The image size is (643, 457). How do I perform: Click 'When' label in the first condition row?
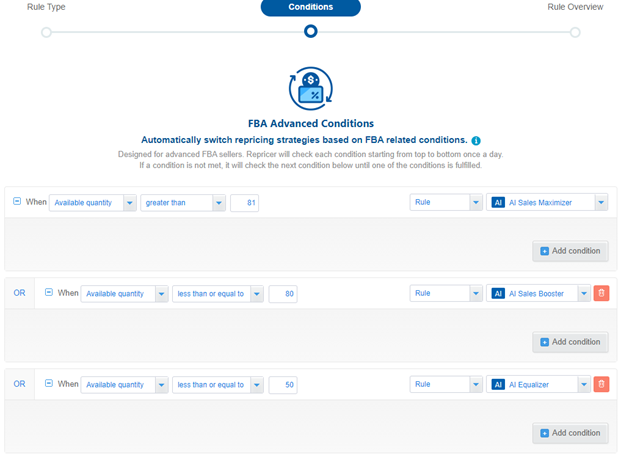36,202
